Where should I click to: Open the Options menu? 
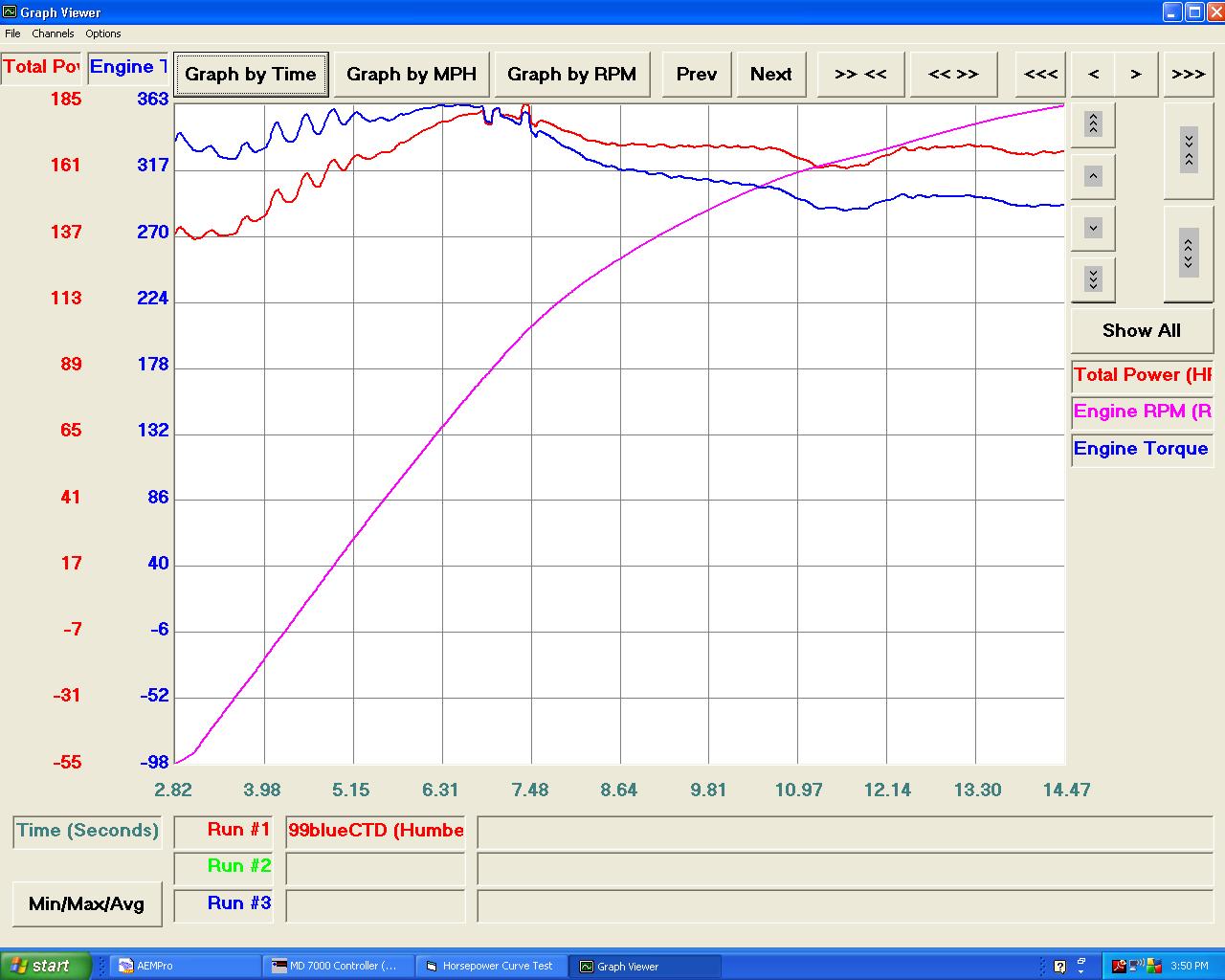[x=103, y=33]
